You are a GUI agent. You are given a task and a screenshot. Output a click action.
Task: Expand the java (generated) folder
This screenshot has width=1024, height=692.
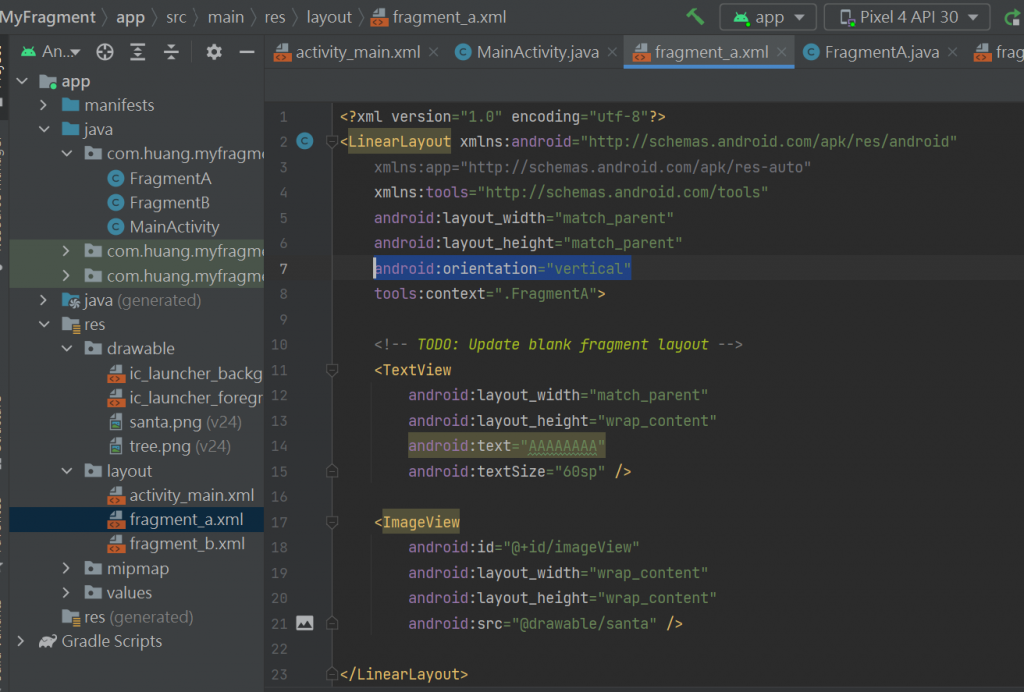point(43,300)
